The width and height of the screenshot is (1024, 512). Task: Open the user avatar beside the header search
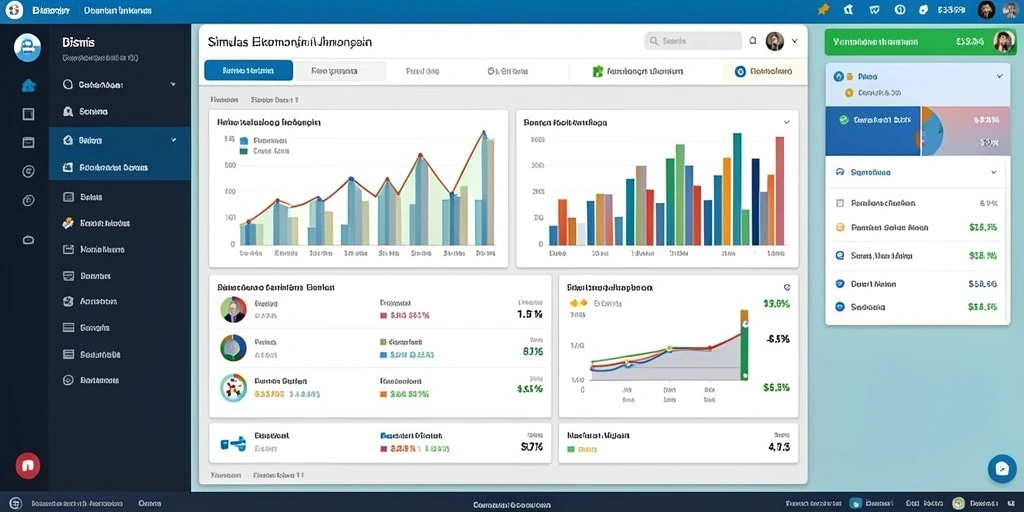775,41
